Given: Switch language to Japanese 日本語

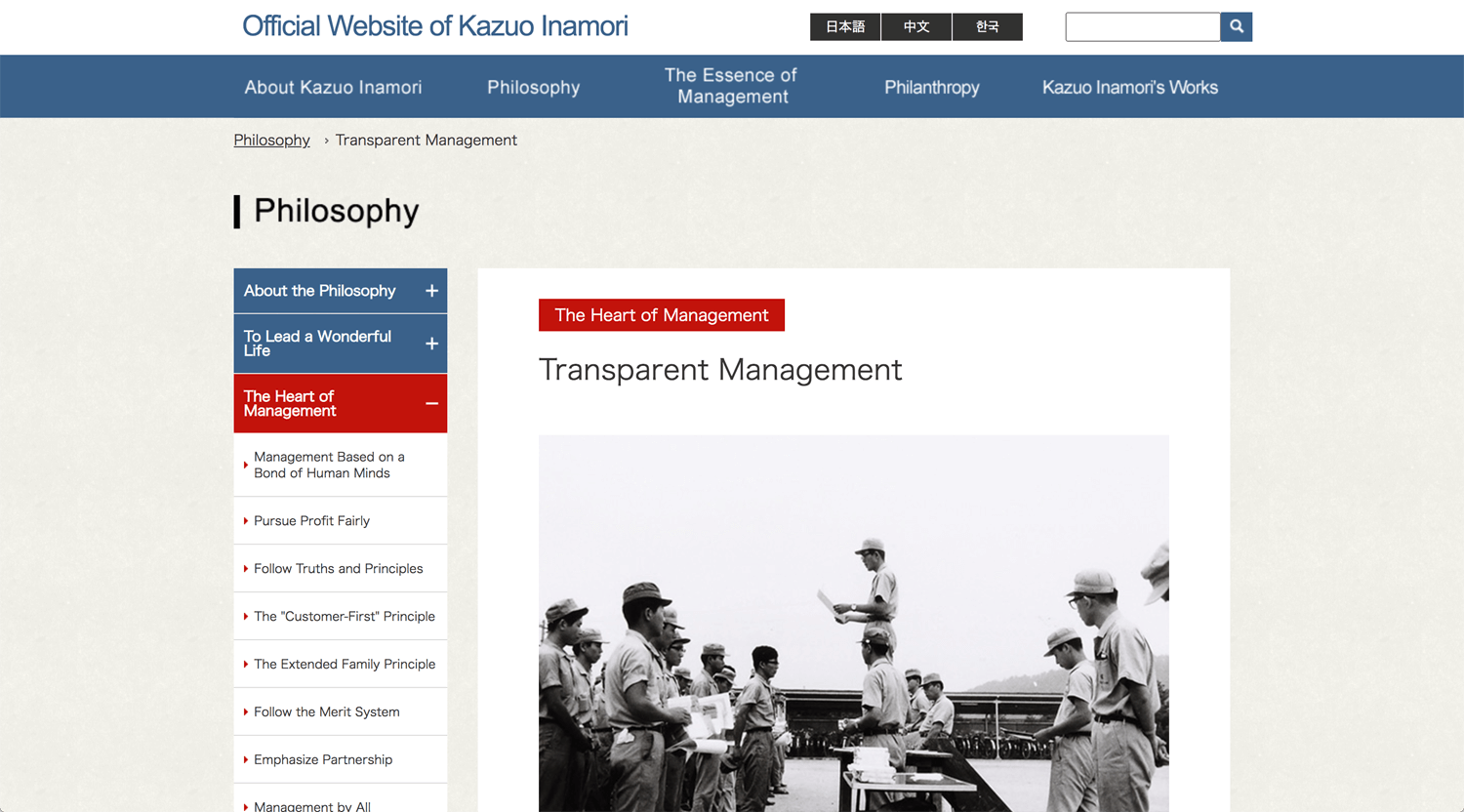Looking at the screenshot, I should (845, 26).
